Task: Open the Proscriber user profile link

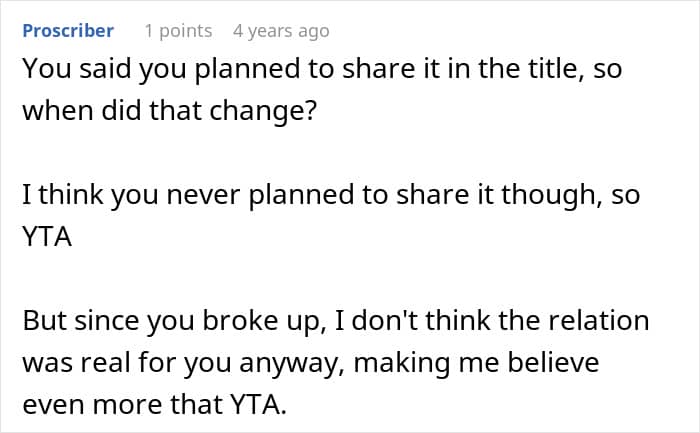Action: tap(68, 31)
